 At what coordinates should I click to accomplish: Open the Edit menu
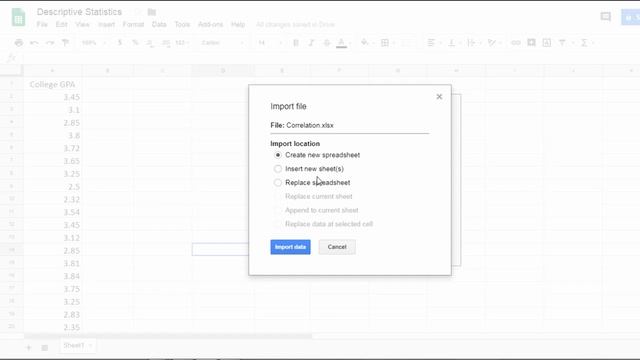pos(62,24)
